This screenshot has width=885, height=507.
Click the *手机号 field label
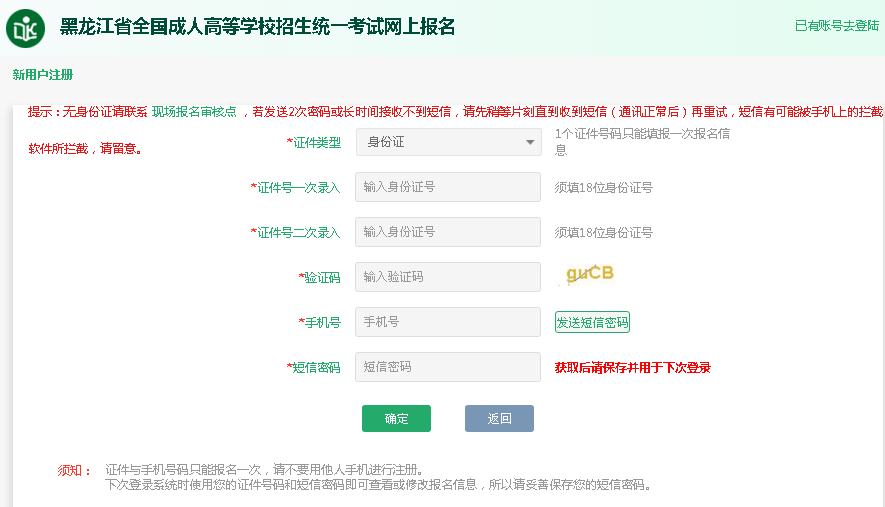coord(320,323)
